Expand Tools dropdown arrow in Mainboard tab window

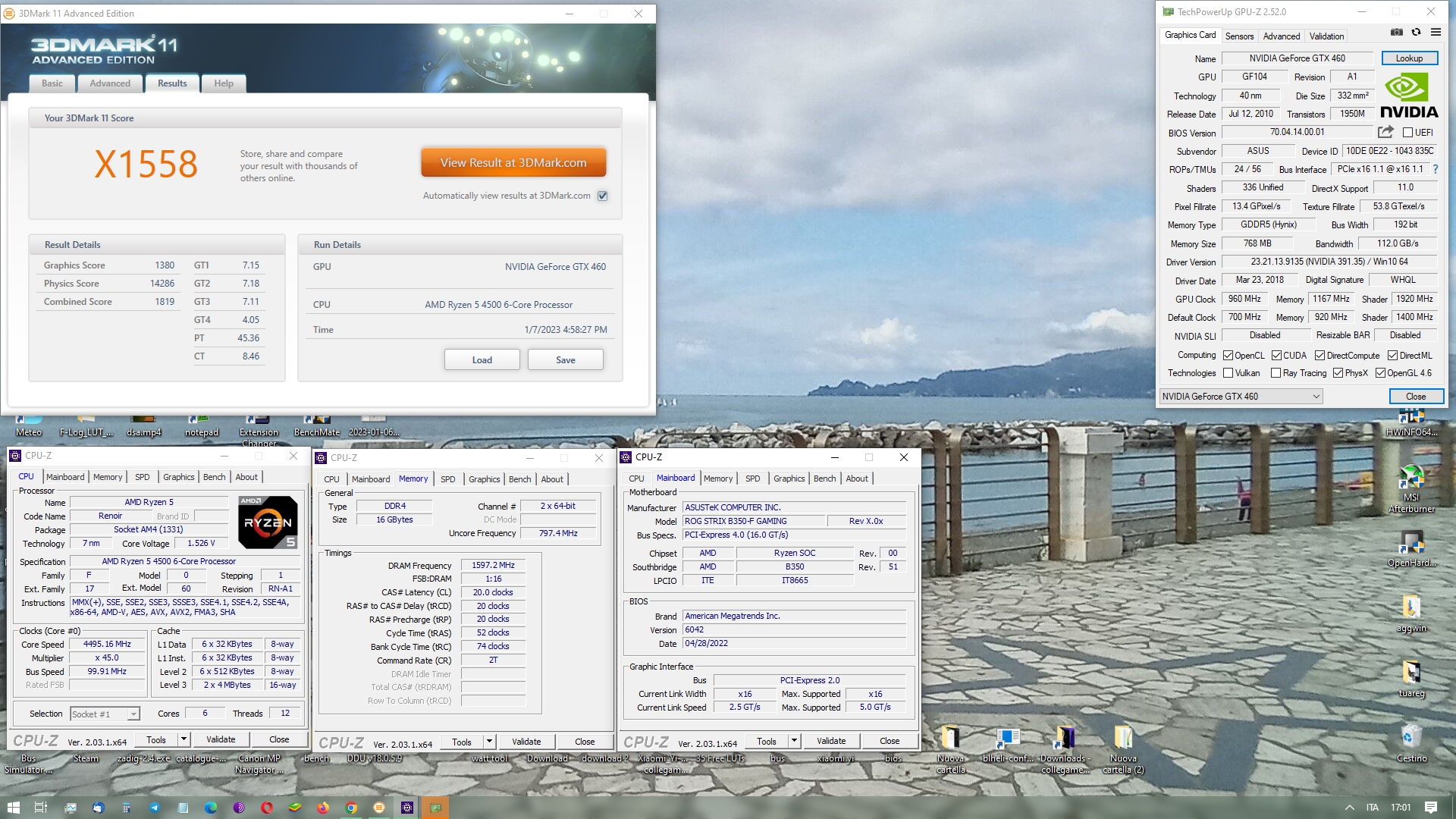pos(794,741)
